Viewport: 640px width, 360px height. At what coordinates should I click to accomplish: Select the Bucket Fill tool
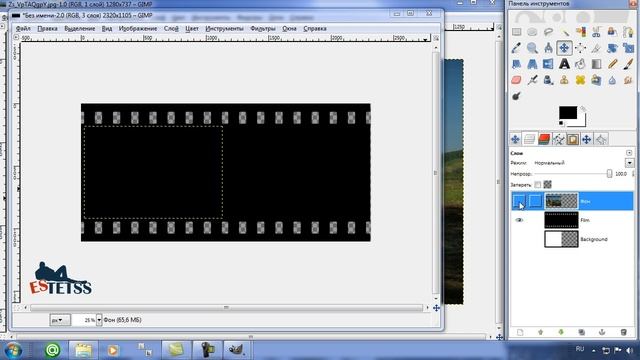point(580,64)
